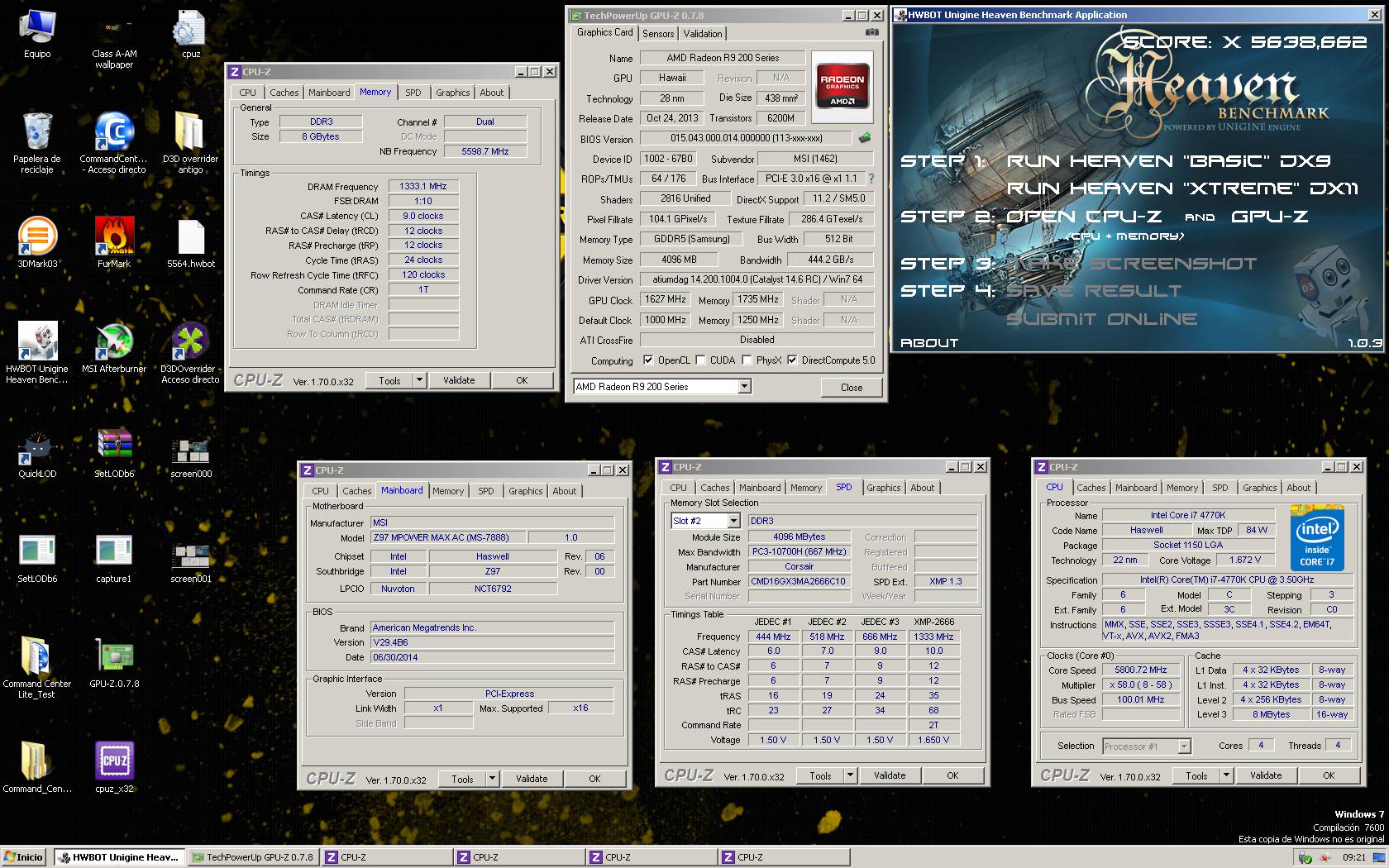Click OK in CPU-Z Mainboard window
Screen dimensions: 1389x868
click(x=594, y=779)
